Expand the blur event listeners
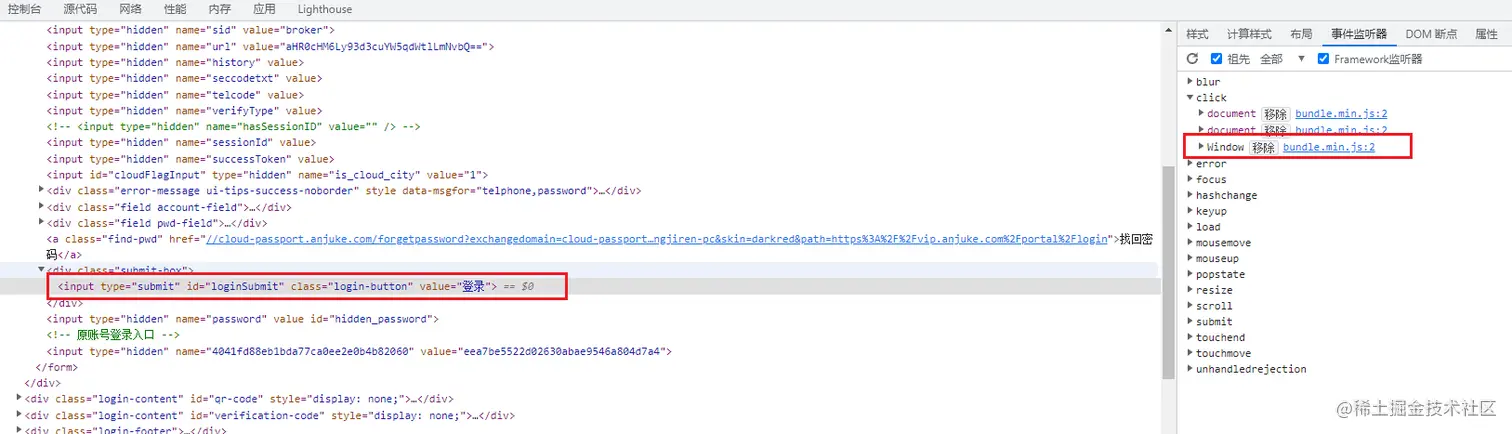 click(1190, 82)
